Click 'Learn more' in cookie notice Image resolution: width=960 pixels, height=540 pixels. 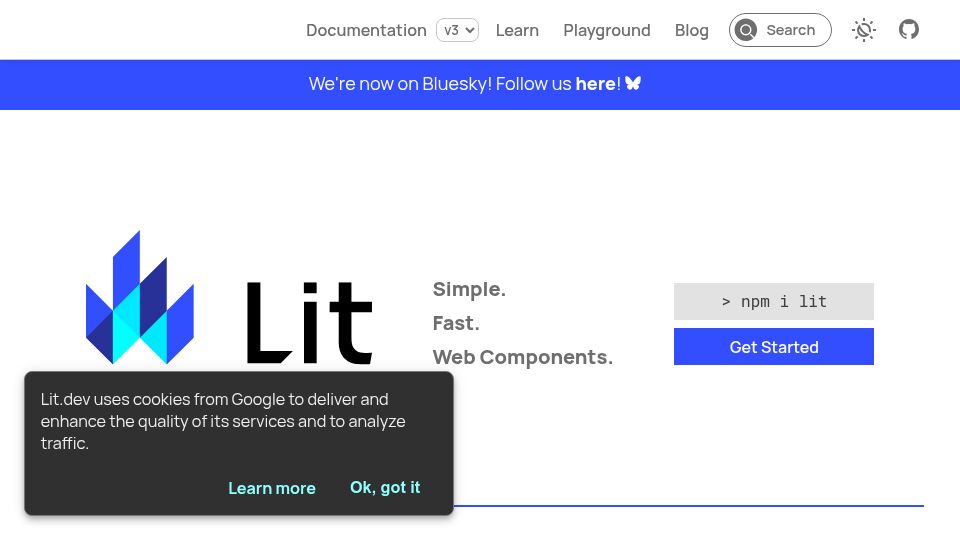pos(272,488)
